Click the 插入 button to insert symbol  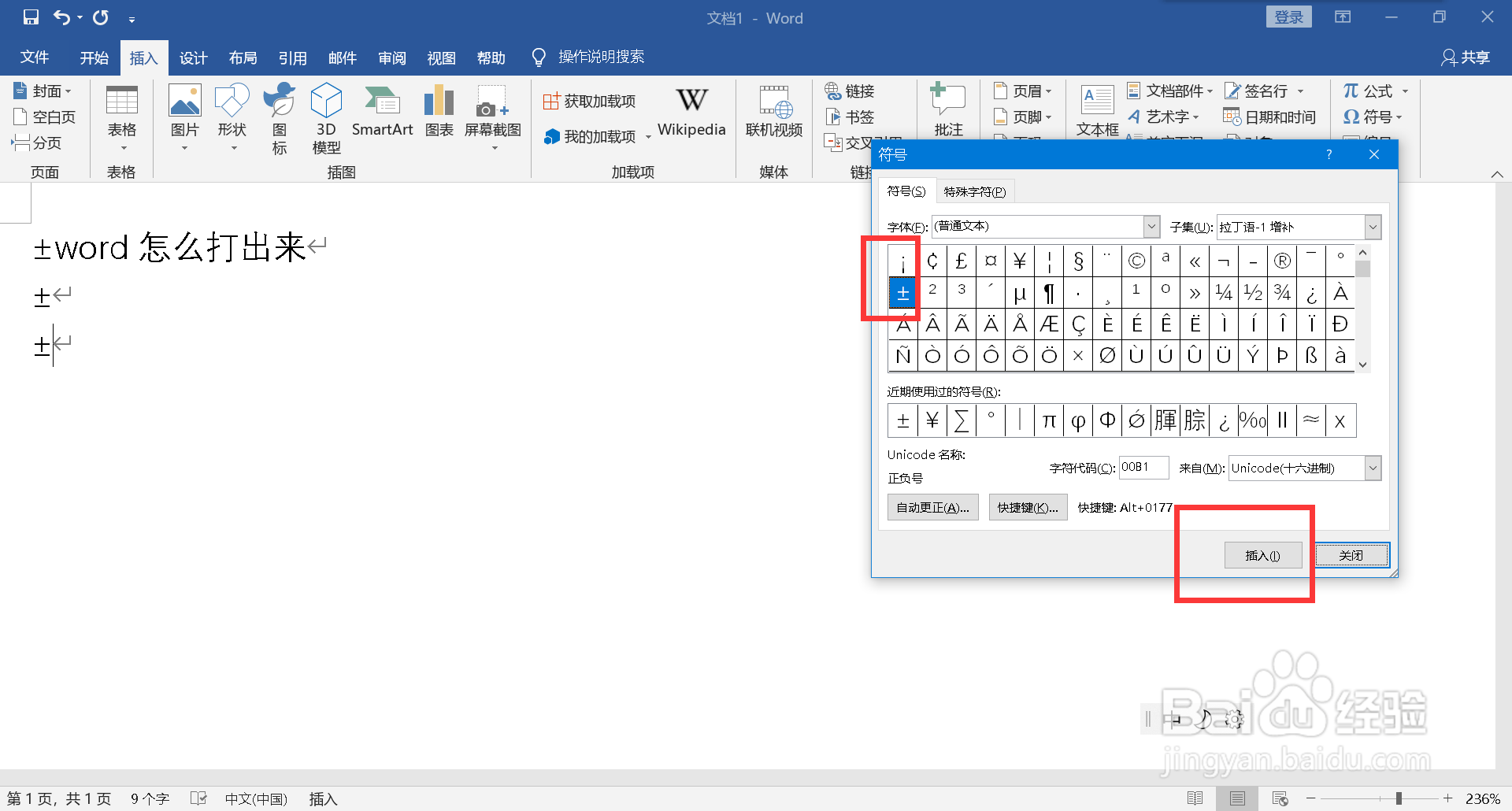click(1263, 554)
